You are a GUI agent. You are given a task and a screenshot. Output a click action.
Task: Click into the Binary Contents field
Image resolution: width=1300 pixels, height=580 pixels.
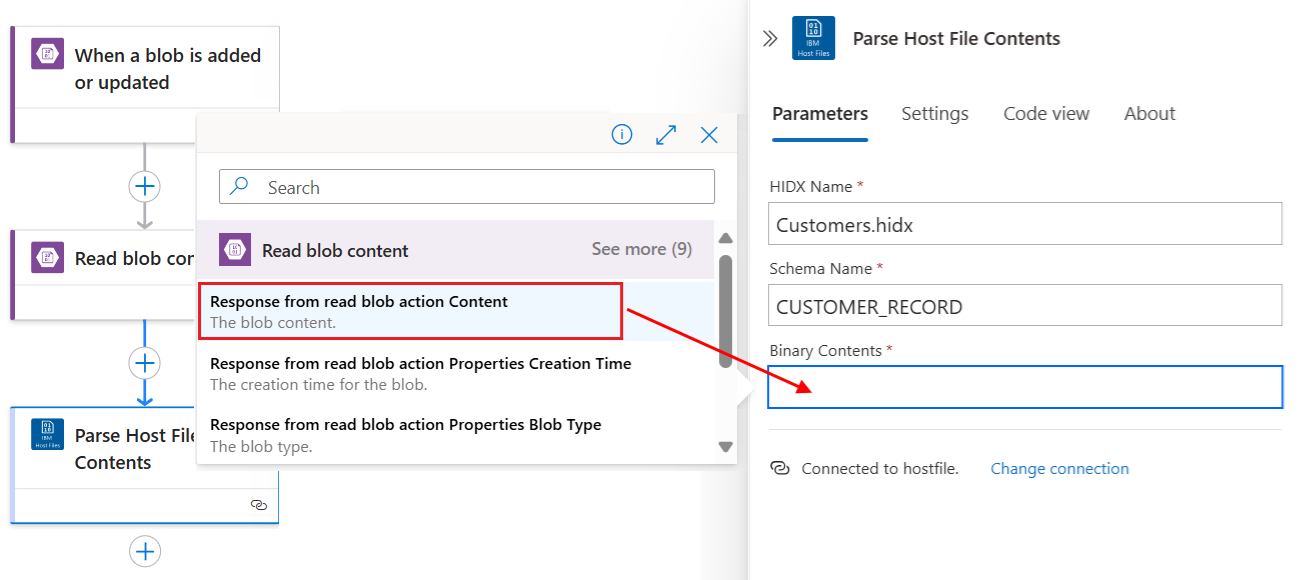pos(1025,387)
